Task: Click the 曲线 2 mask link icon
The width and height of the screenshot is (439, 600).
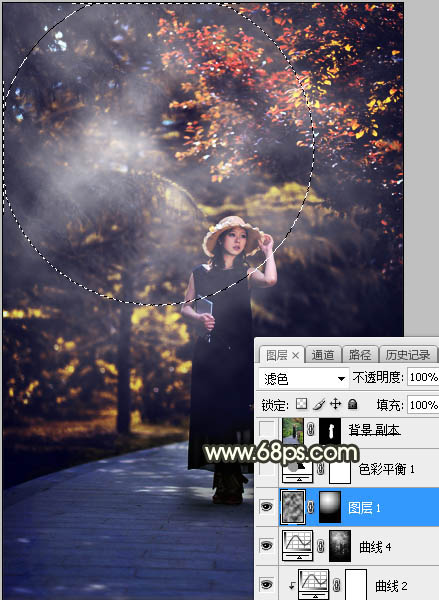Action: (x=337, y=585)
